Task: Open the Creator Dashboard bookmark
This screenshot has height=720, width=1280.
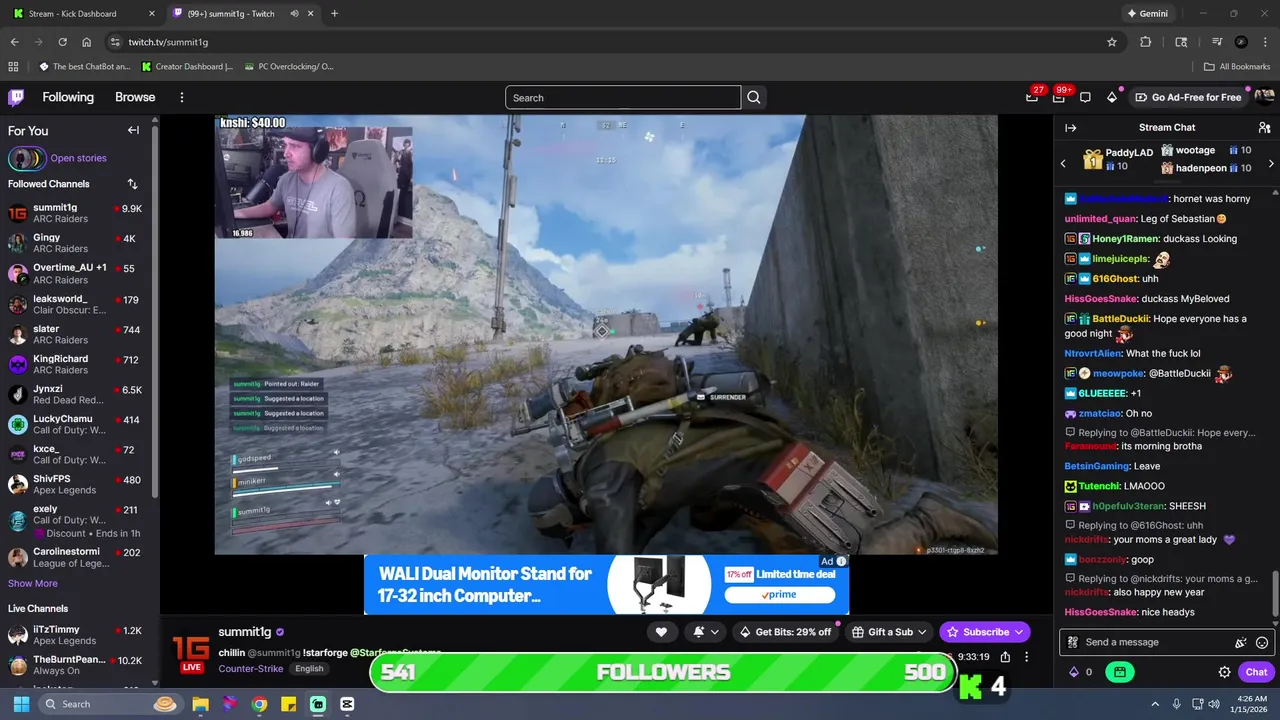Action: [187, 67]
